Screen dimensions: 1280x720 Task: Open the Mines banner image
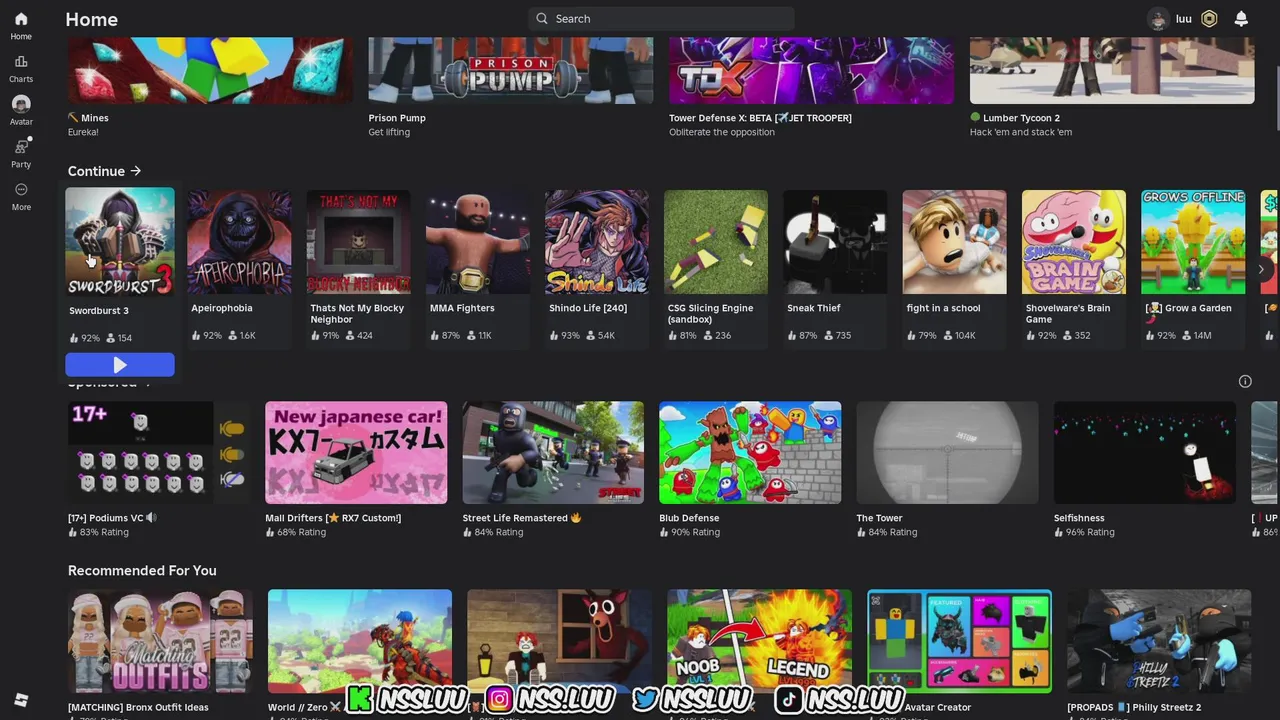click(x=210, y=70)
